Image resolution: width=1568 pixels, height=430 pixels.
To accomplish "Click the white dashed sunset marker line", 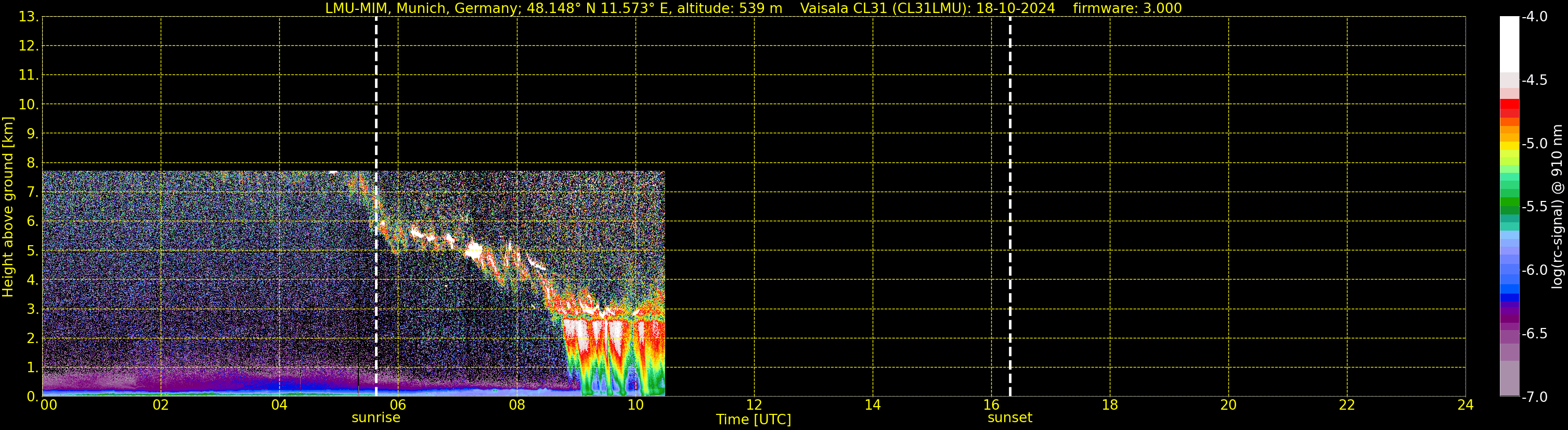I will click(x=1010, y=207).
